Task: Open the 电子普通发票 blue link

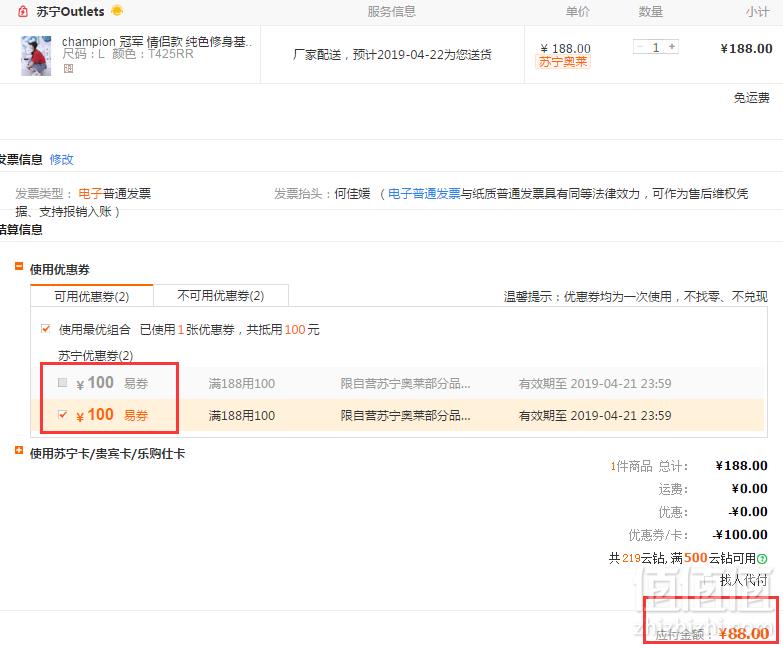Action: (424, 193)
